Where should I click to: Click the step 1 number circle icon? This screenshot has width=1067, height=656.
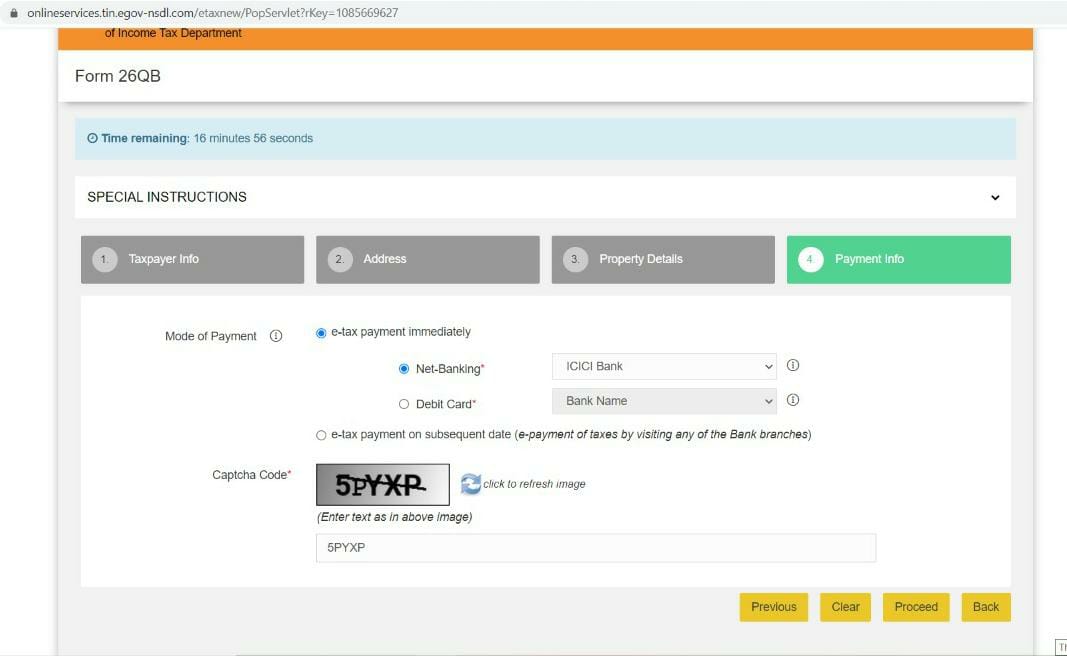tap(105, 259)
